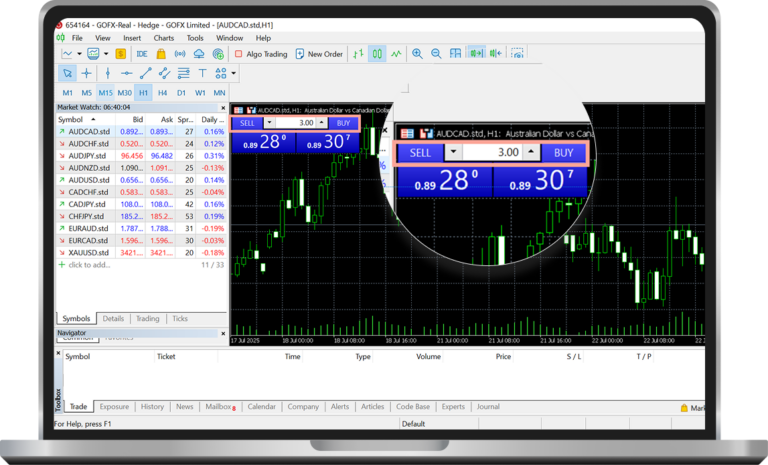Sort Market Watch by Daily change column
The image size is (768, 465).
coord(212,120)
